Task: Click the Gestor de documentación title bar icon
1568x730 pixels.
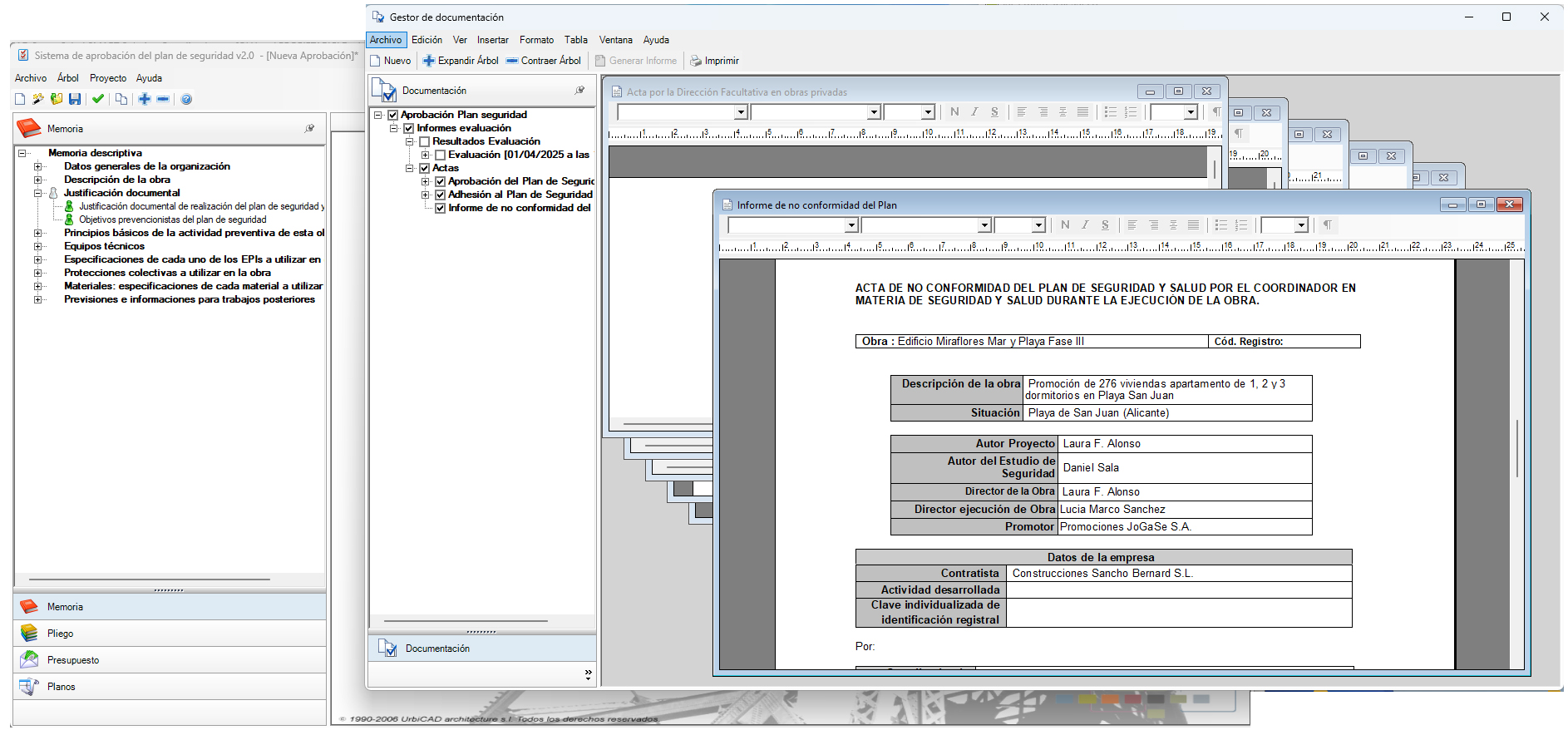Action: [x=378, y=17]
